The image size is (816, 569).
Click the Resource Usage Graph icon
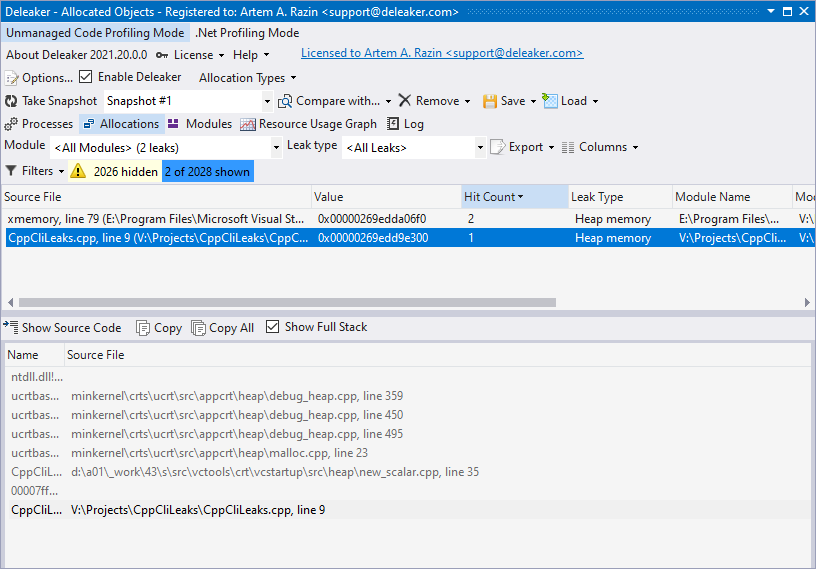(248, 124)
